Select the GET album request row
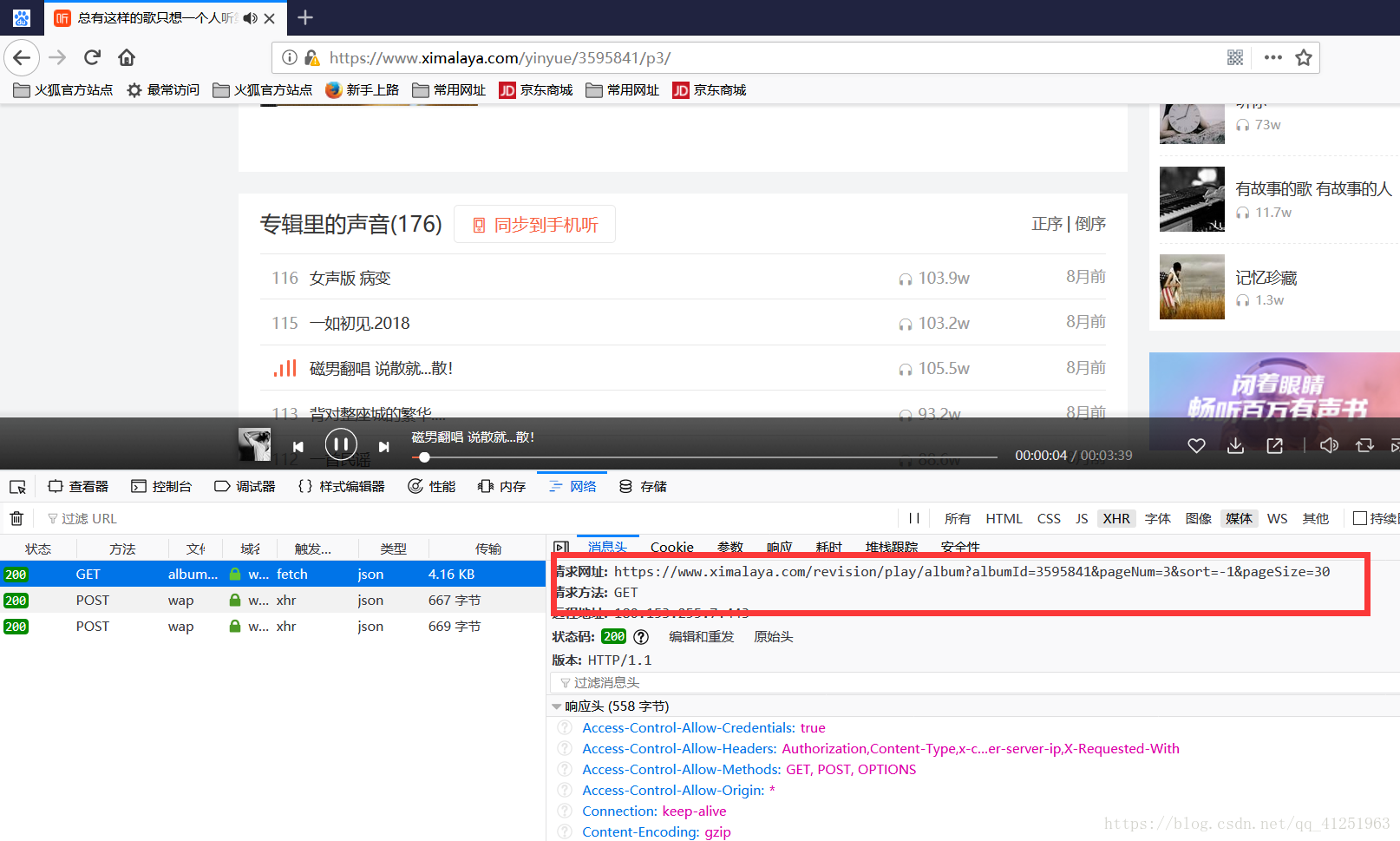Image resolution: width=1400 pixels, height=841 pixels. tap(272, 574)
